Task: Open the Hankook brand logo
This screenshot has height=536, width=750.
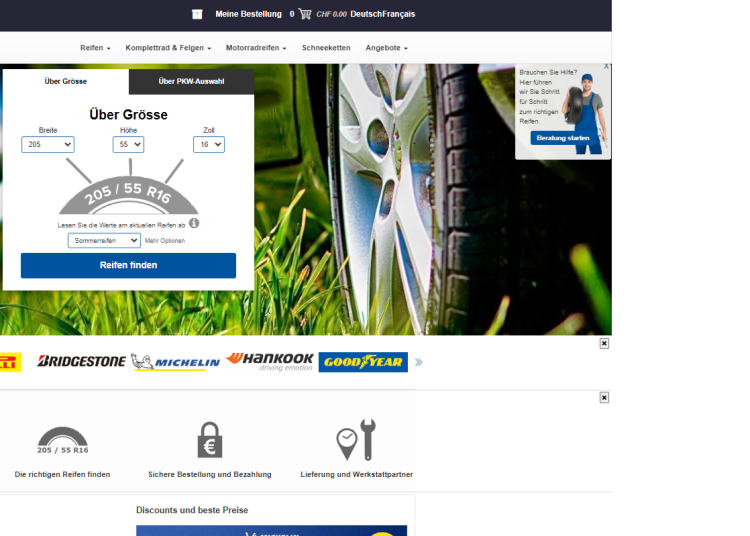Action: point(269,361)
